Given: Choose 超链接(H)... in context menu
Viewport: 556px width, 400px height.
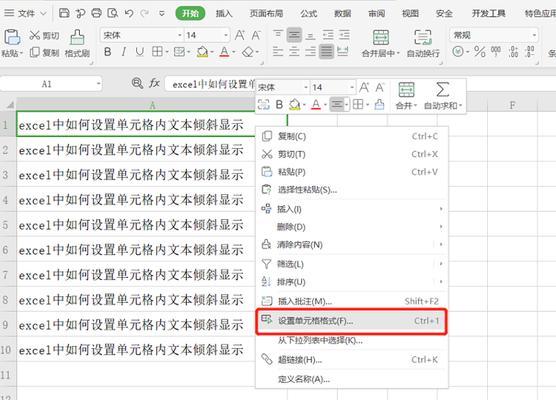Looking at the screenshot, I should (x=352, y=360).
